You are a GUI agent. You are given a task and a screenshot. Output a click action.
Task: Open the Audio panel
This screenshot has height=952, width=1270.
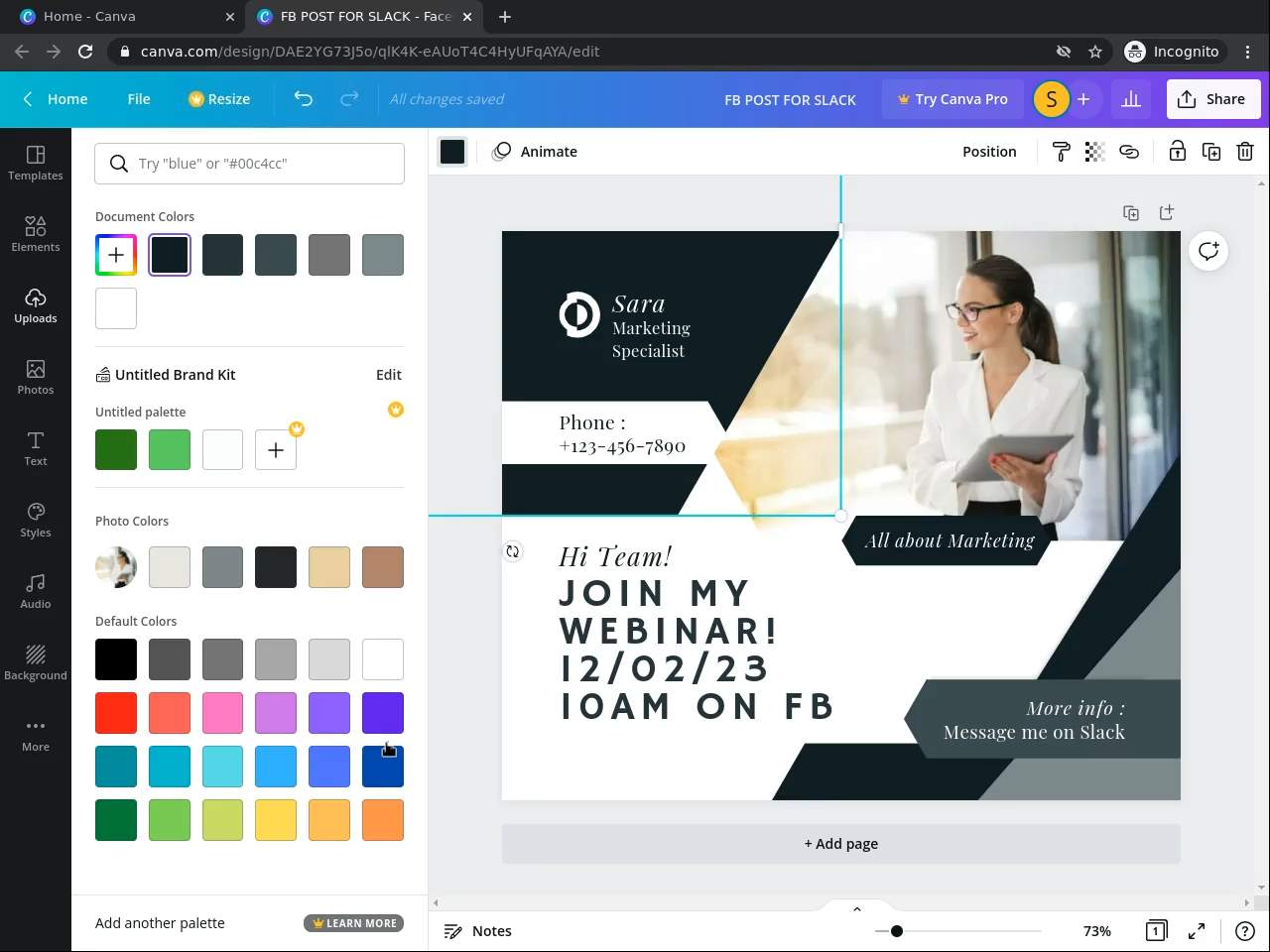click(36, 591)
